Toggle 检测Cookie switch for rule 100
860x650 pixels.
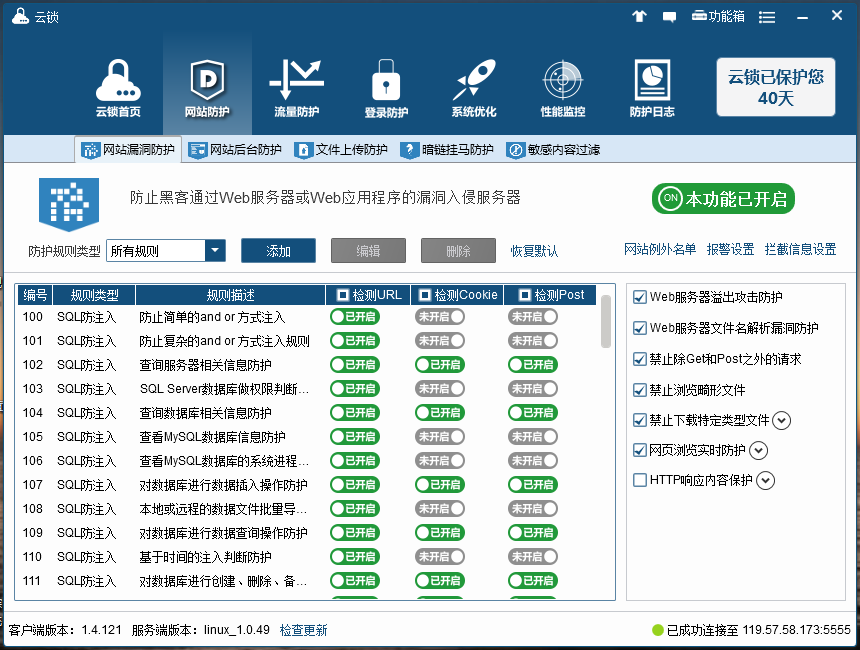click(x=440, y=317)
